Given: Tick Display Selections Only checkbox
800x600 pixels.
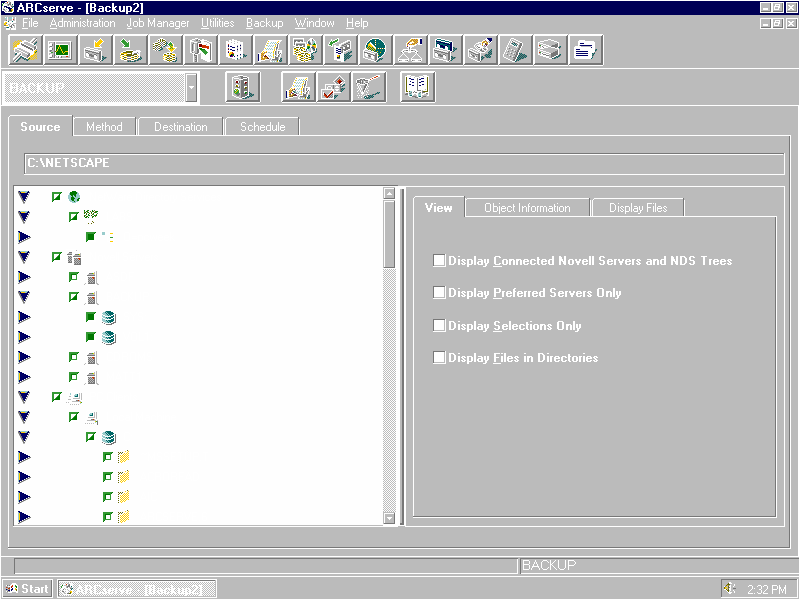Looking at the screenshot, I should (439, 325).
